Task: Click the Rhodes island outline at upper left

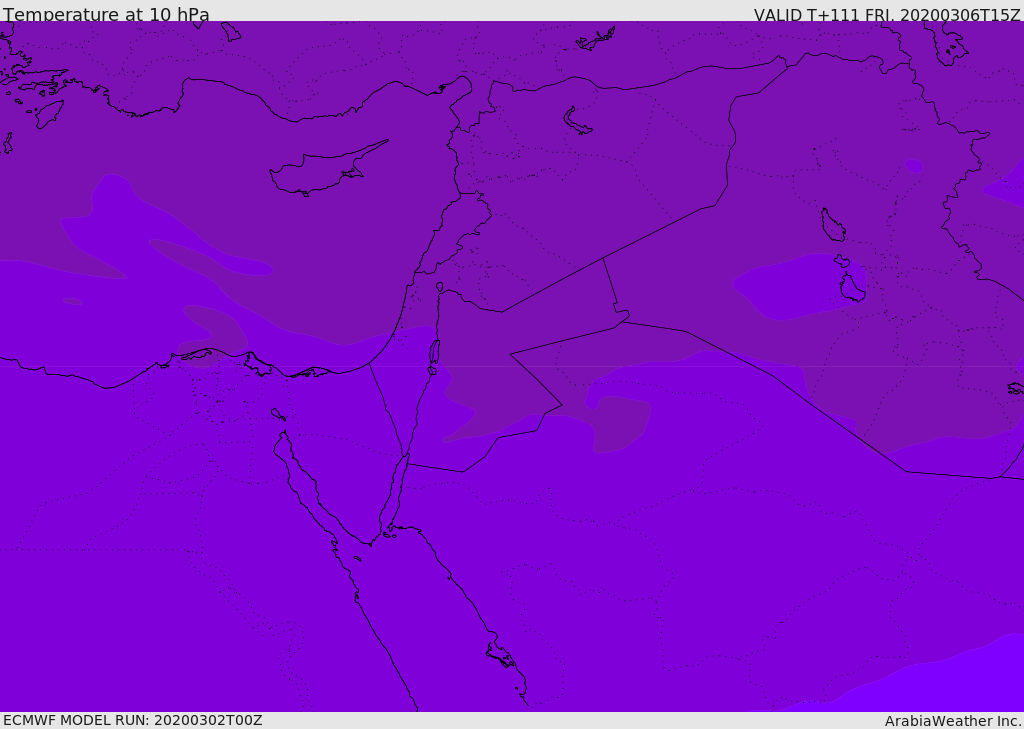Action: pos(48,113)
